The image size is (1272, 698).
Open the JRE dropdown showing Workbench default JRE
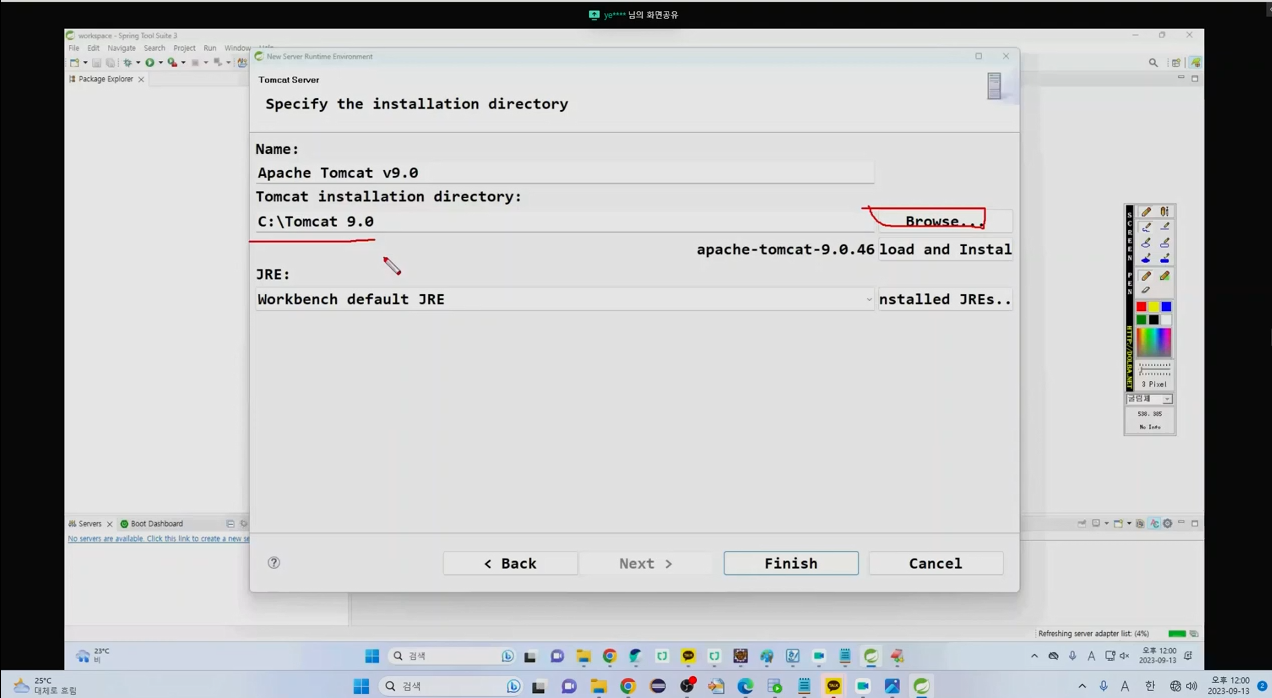564,299
